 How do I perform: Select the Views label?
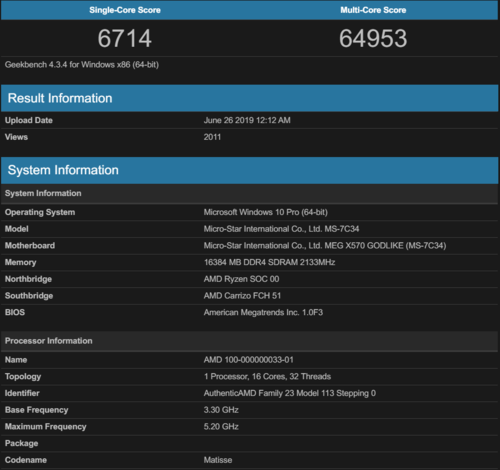coord(16,137)
